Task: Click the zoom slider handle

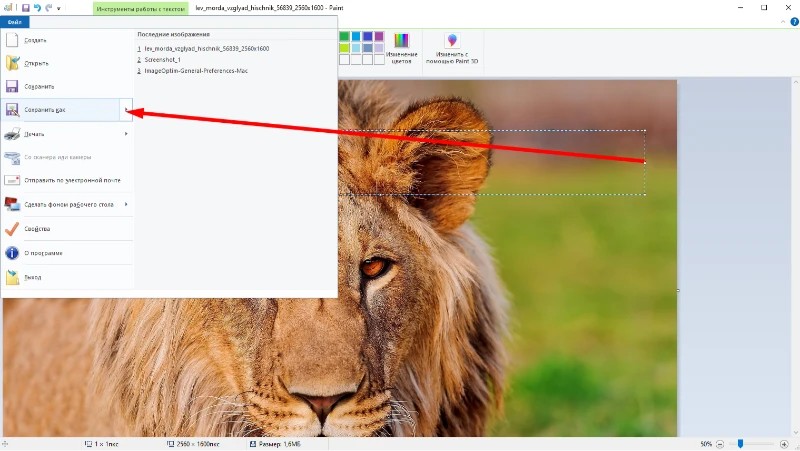Action: click(740, 444)
